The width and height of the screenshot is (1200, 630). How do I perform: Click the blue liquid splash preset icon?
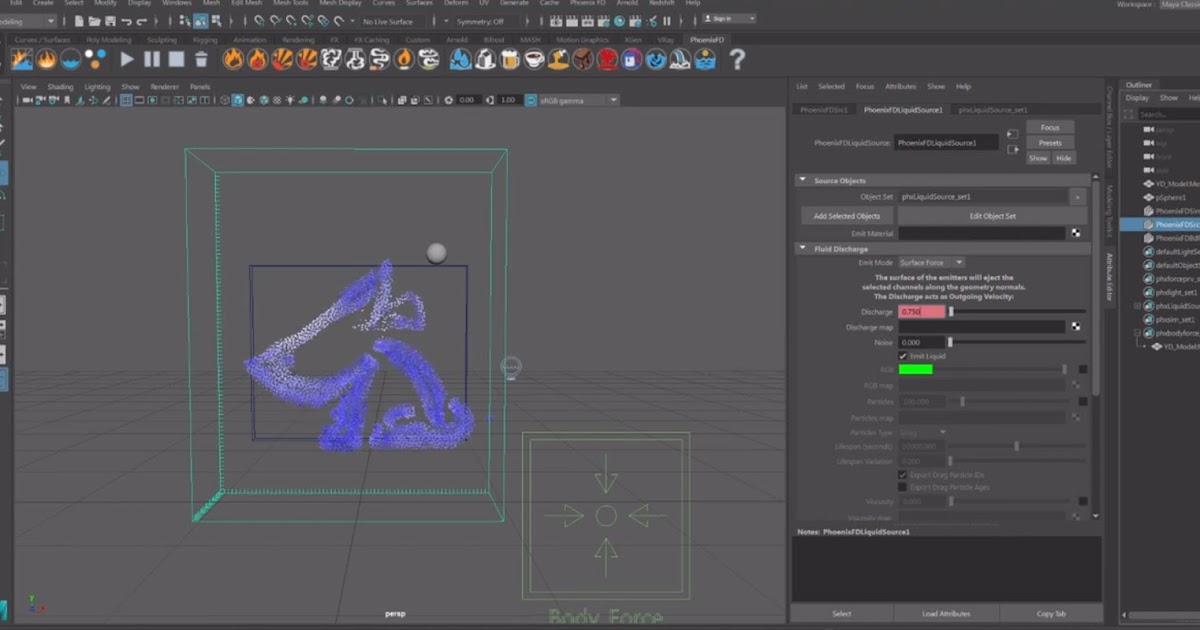pyautogui.click(x=460, y=60)
